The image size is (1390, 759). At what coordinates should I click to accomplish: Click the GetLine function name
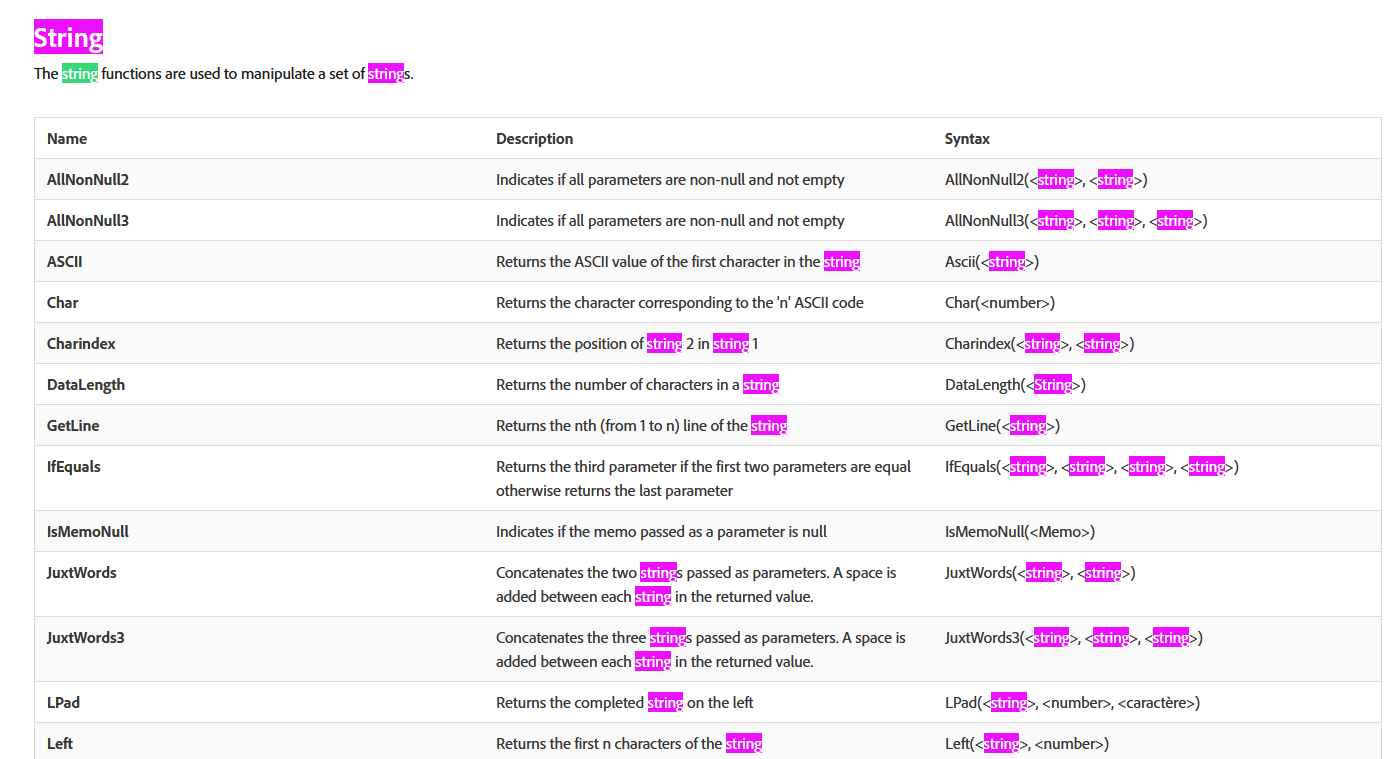[x=72, y=425]
